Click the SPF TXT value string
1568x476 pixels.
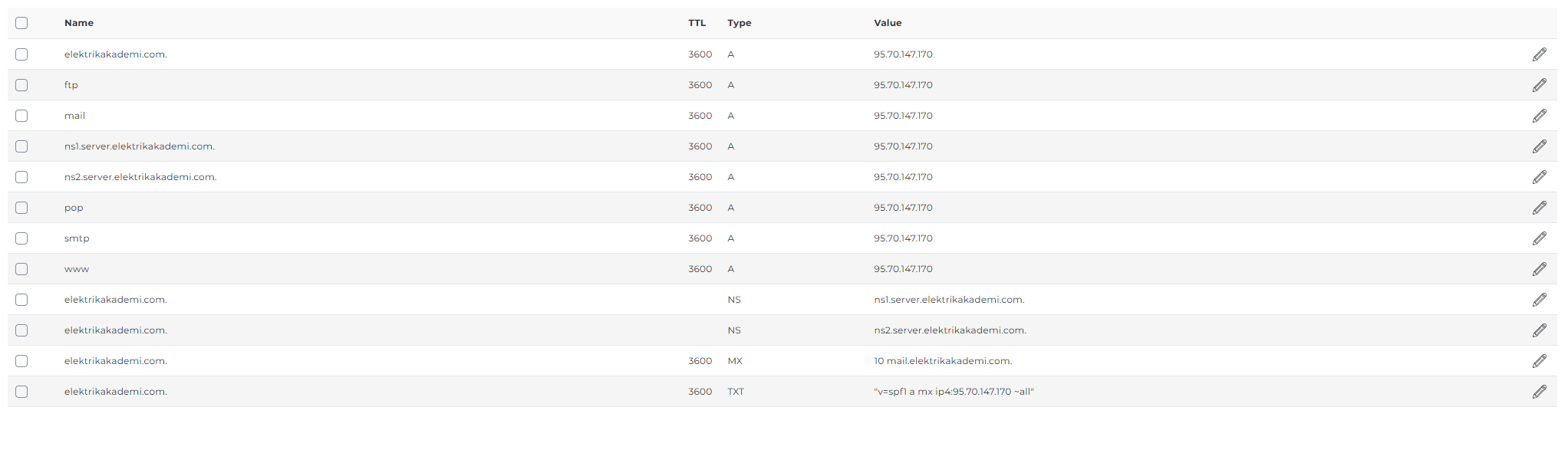[954, 392]
